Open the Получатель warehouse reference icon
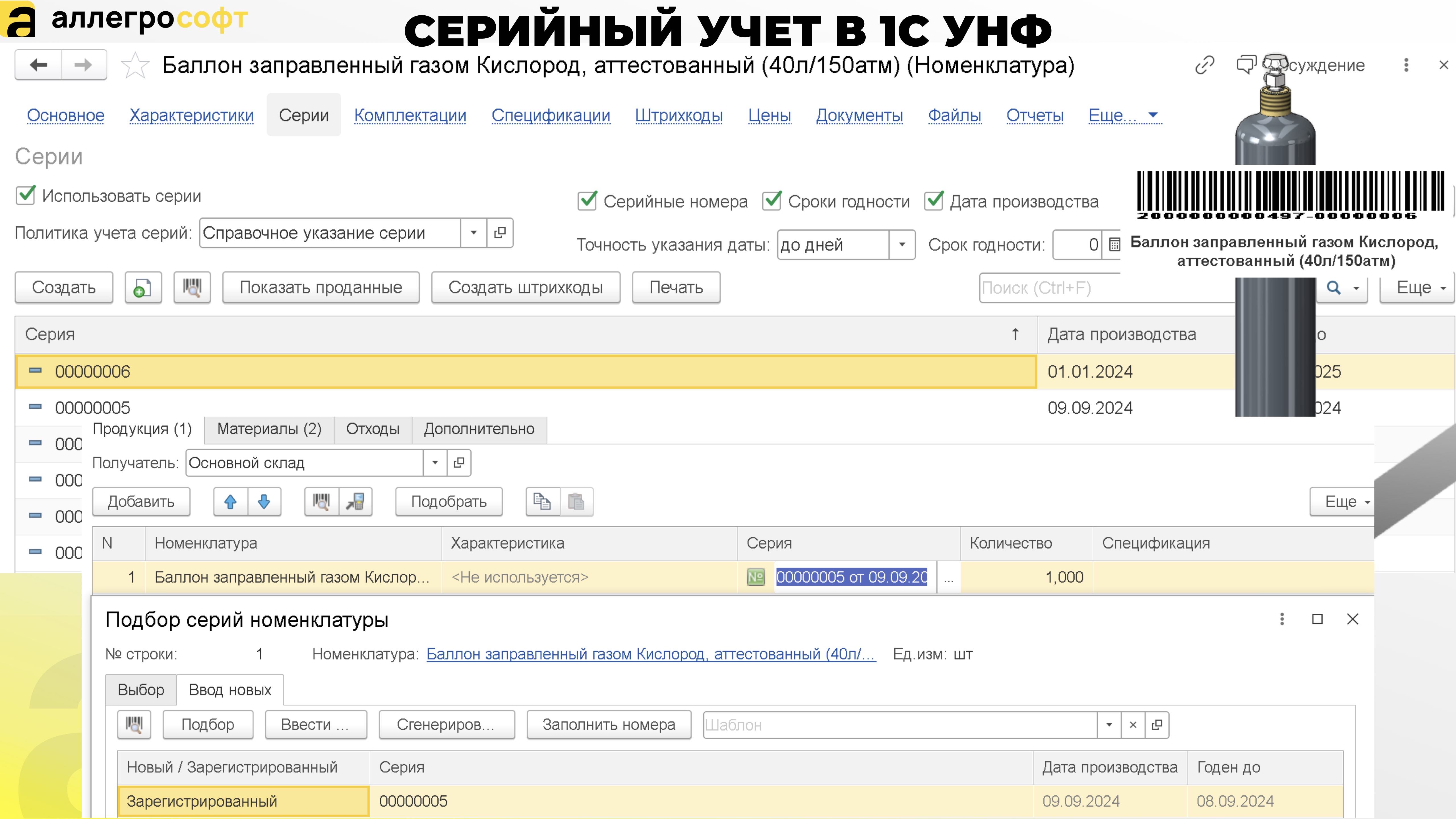Image resolution: width=1456 pixels, height=819 pixels. [x=459, y=463]
